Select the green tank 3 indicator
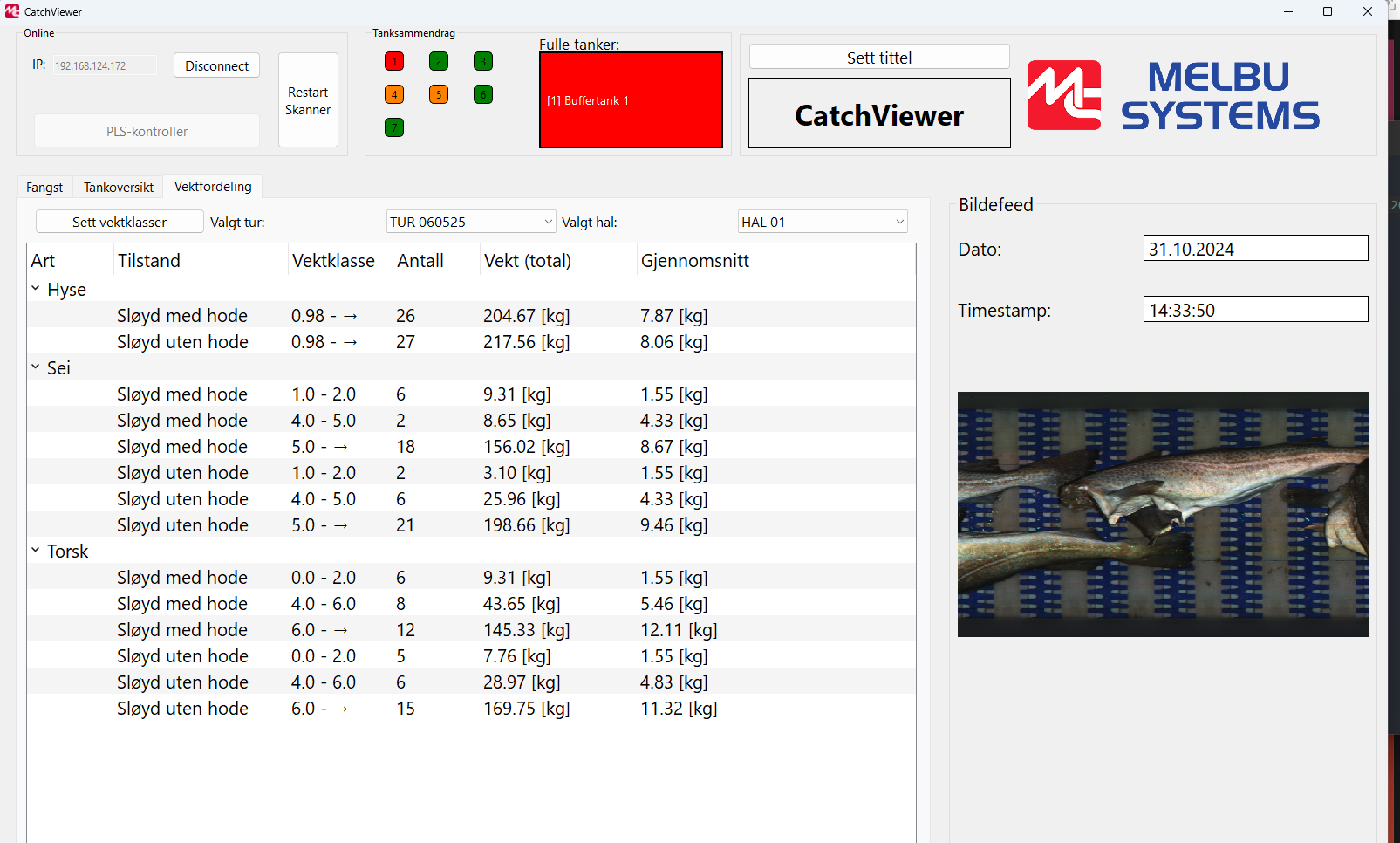Screen dimensions: 1400x843 click(x=483, y=61)
